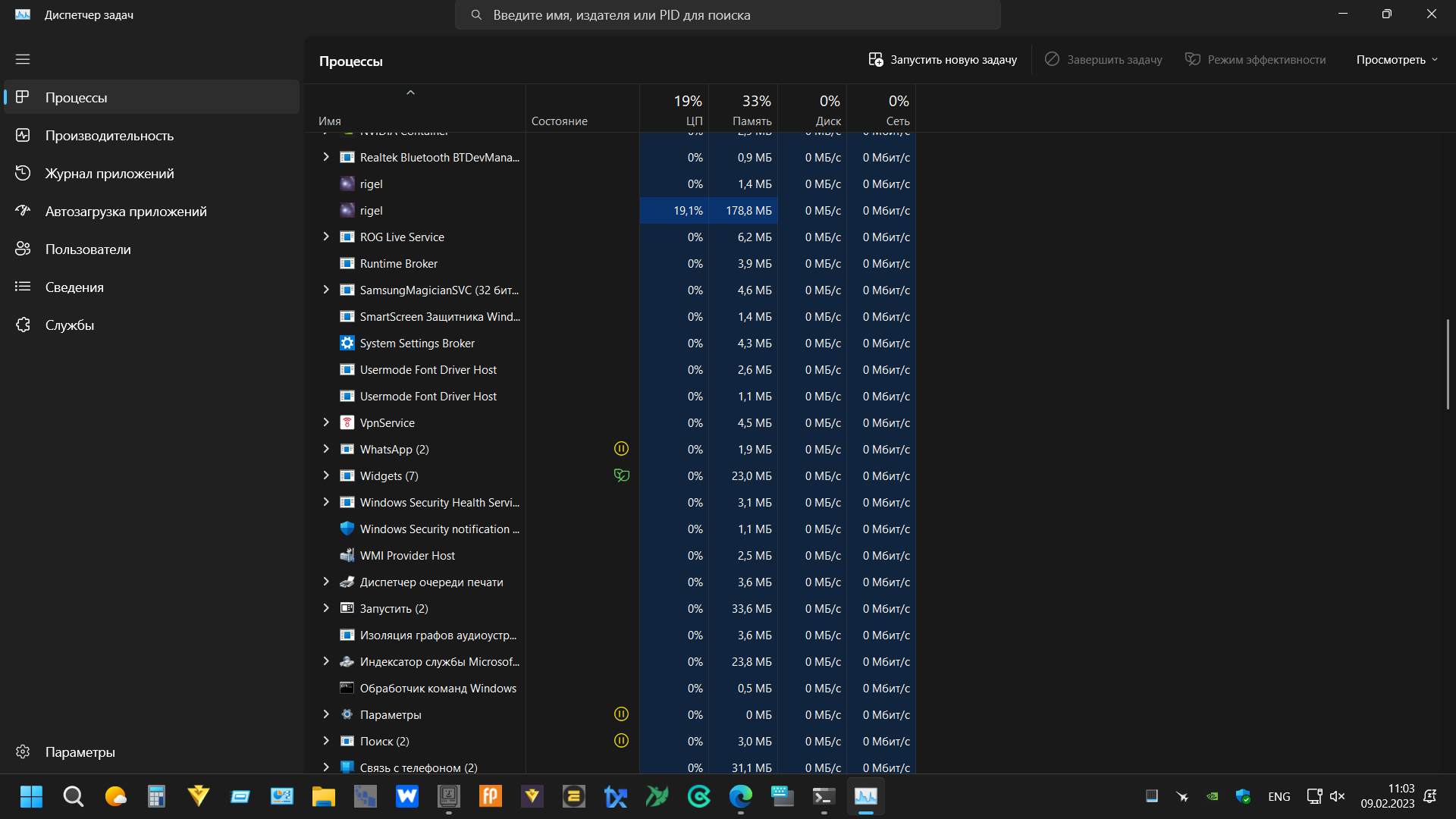Switch to the Производительность section
The height and width of the screenshot is (819, 1456).
click(x=108, y=135)
